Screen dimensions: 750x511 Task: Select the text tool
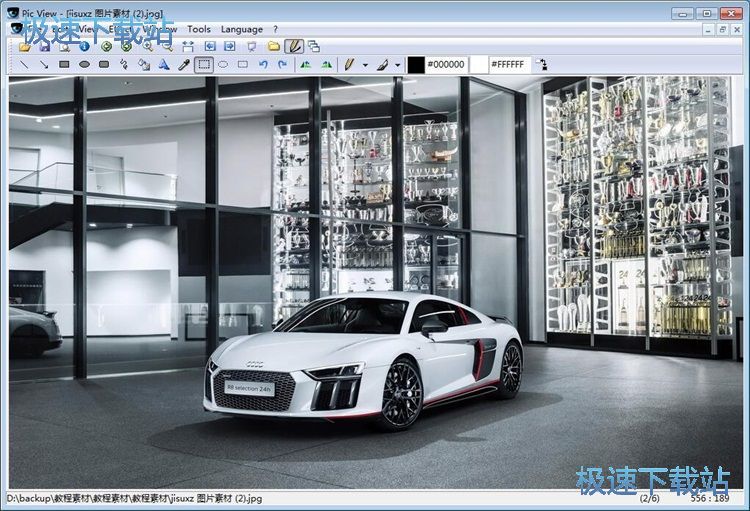click(163, 64)
